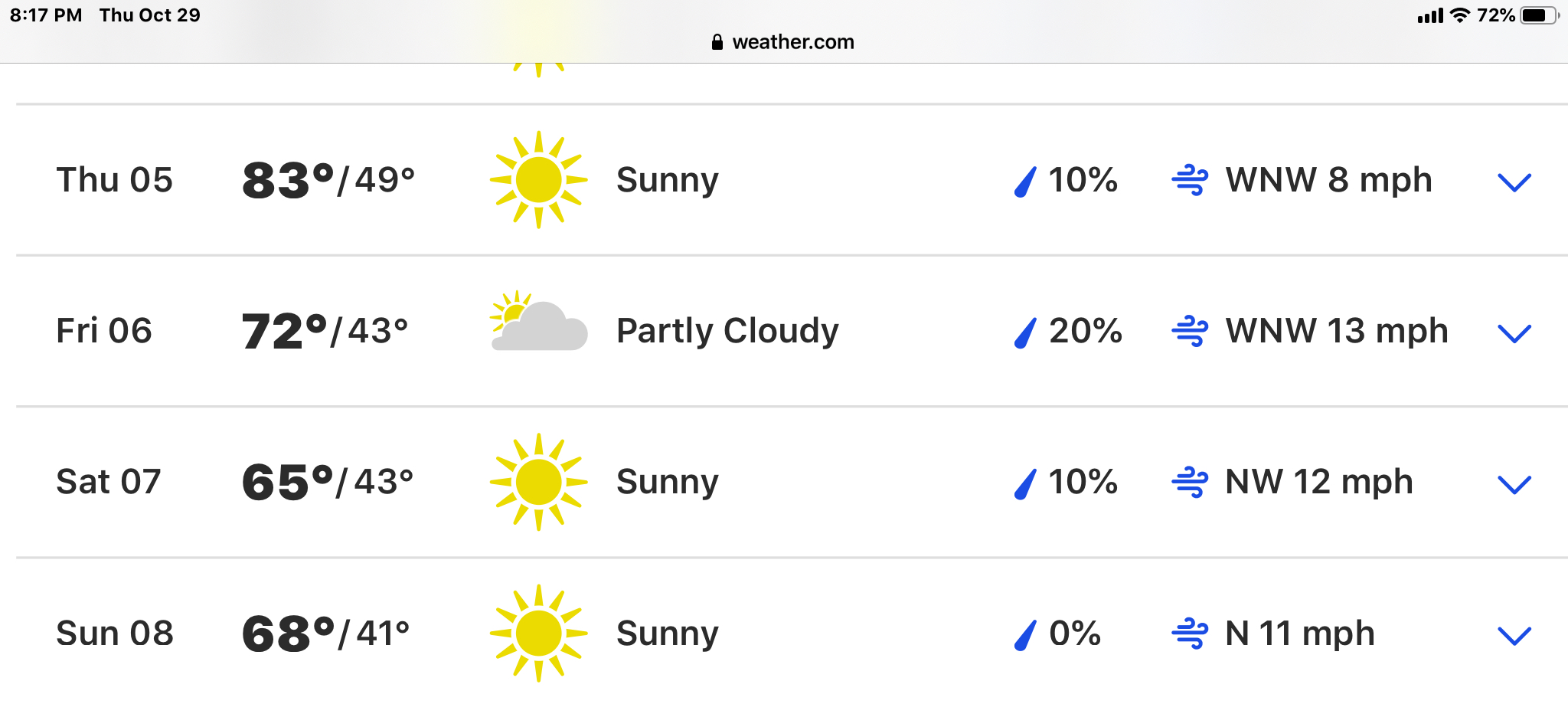Expand the Sun 08 forecast details chevron
Image resolution: width=1568 pixels, height=704 pixels.
click(1514, 635)
